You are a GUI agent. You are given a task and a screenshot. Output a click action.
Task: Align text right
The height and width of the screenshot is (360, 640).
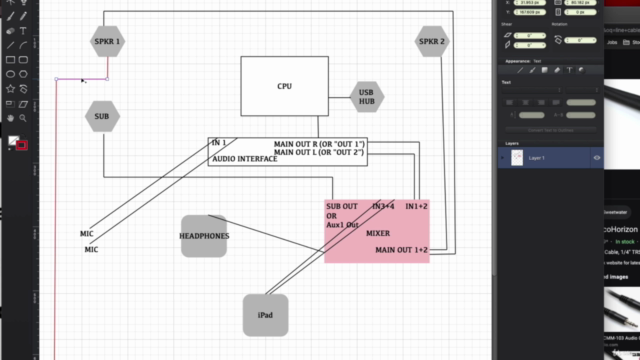[541, 102]
